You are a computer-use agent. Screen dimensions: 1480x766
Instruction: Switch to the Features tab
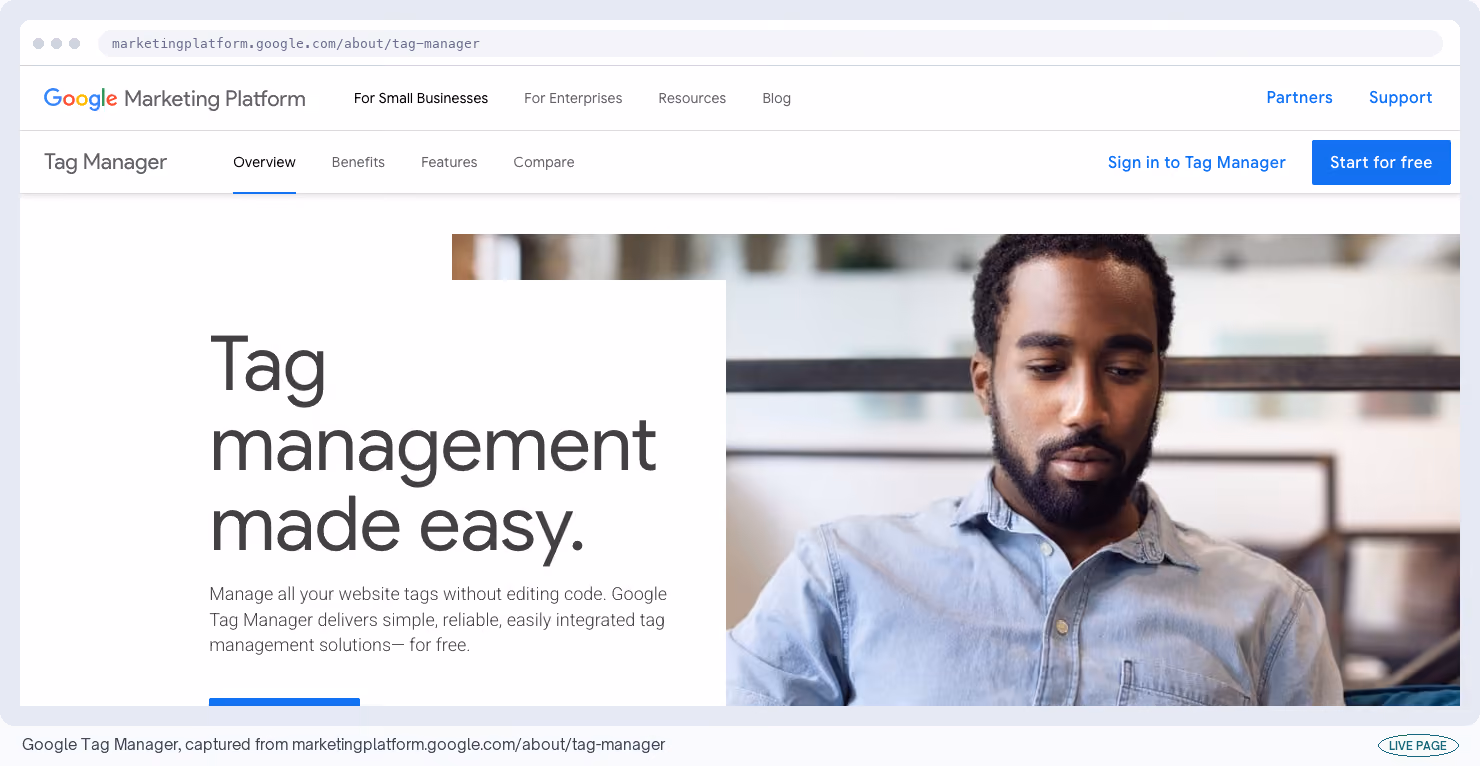pos(449,162)
